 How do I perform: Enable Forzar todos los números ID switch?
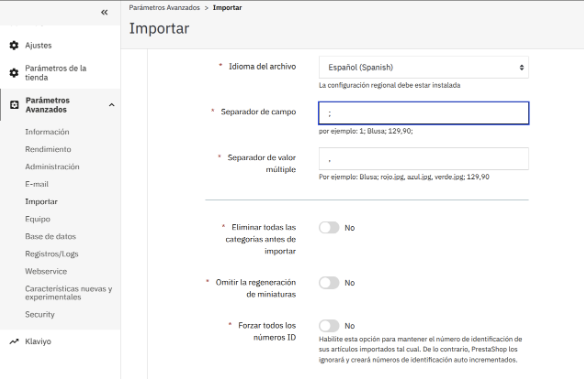point(329,326)
